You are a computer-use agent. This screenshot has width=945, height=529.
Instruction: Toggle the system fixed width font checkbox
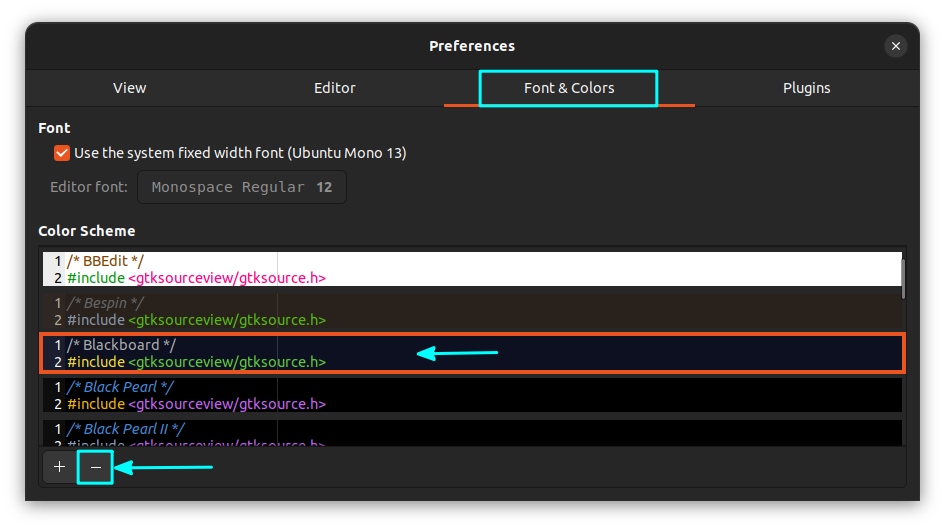coord(62,153)
